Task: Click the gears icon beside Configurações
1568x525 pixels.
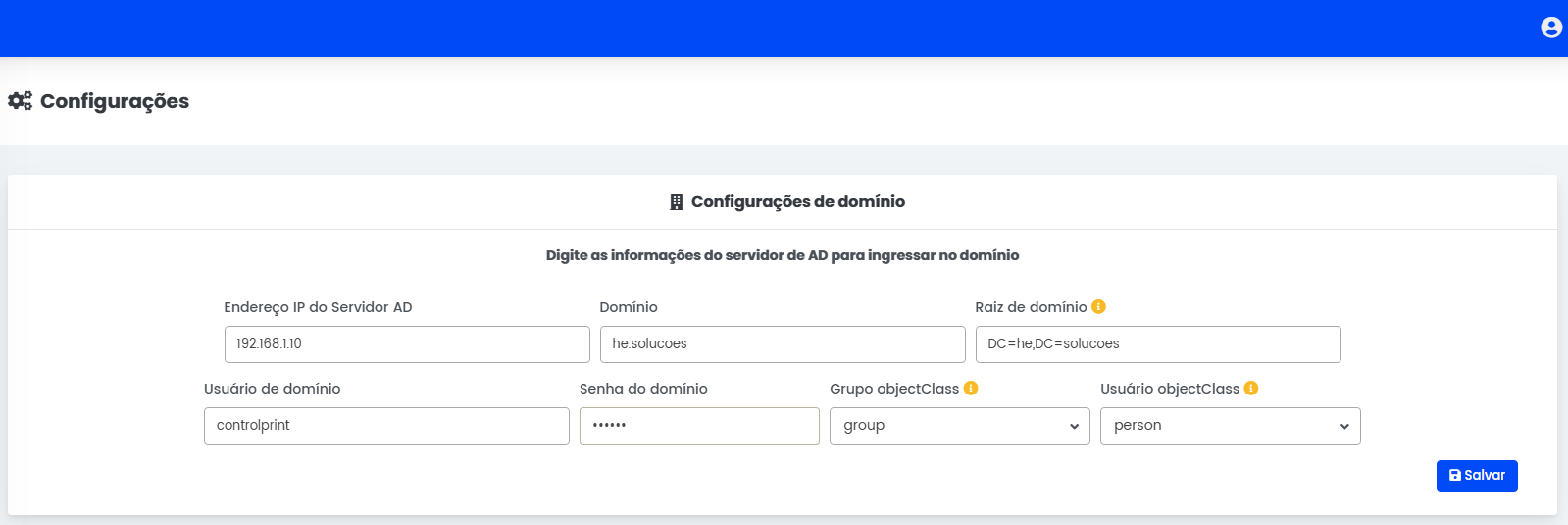Action: (x=20, y=101)
